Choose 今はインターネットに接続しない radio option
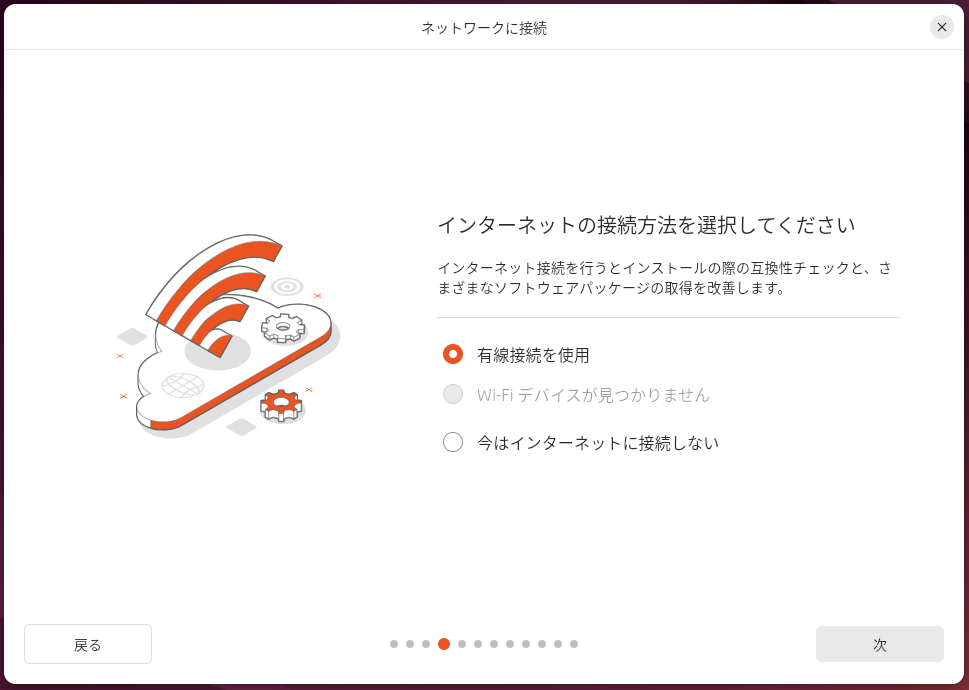Viewport: 969px width, 690px height. tap(452, 442)
